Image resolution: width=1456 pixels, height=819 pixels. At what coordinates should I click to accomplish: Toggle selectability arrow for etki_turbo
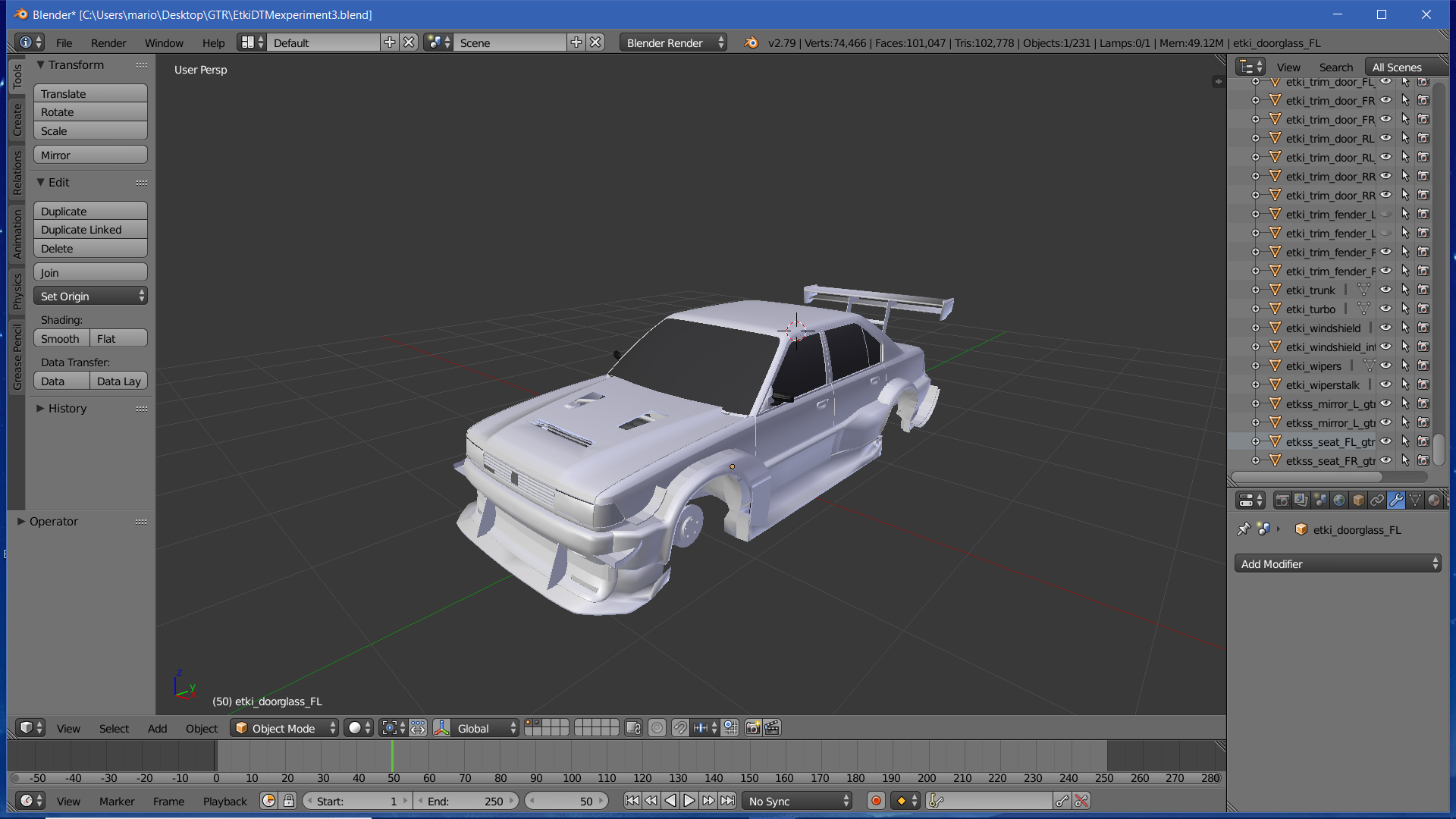pyautogui.click(x=1405, y=309)
